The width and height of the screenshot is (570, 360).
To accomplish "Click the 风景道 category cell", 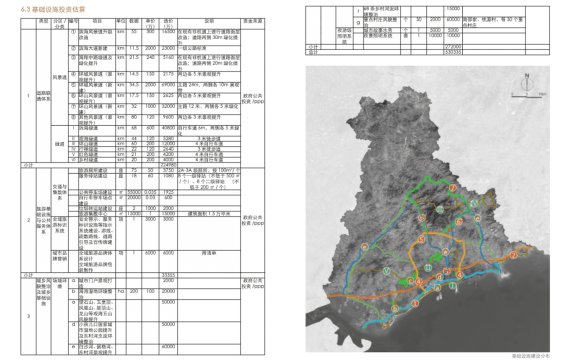I will click(60, 77).
